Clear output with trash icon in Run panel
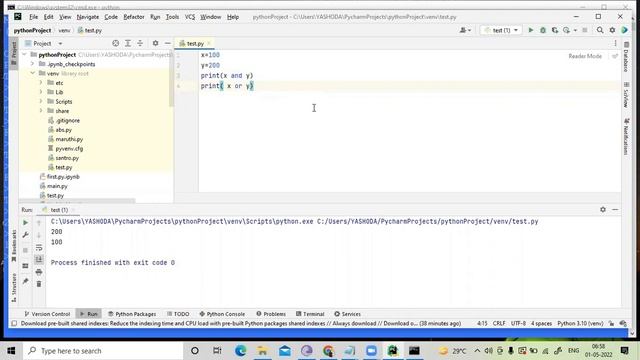 pyautogui.click(x=39, y=284)
